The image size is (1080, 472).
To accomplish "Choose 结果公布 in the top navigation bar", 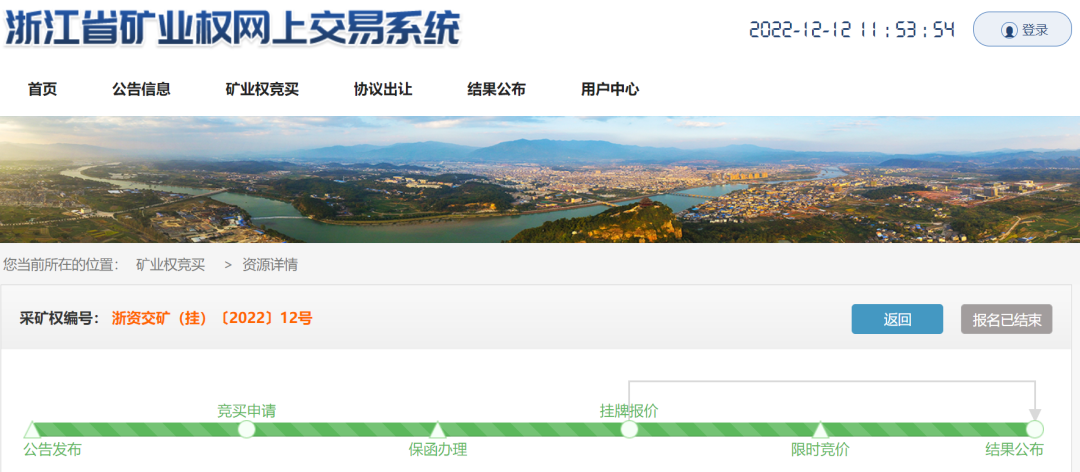I will (x=496, y=89).
